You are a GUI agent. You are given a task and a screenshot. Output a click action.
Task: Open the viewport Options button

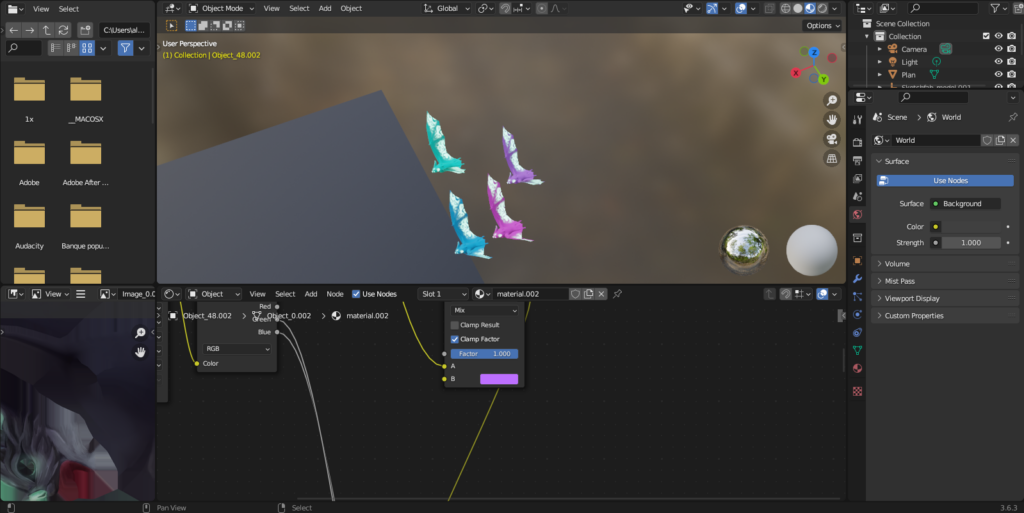tap(821, 25)
